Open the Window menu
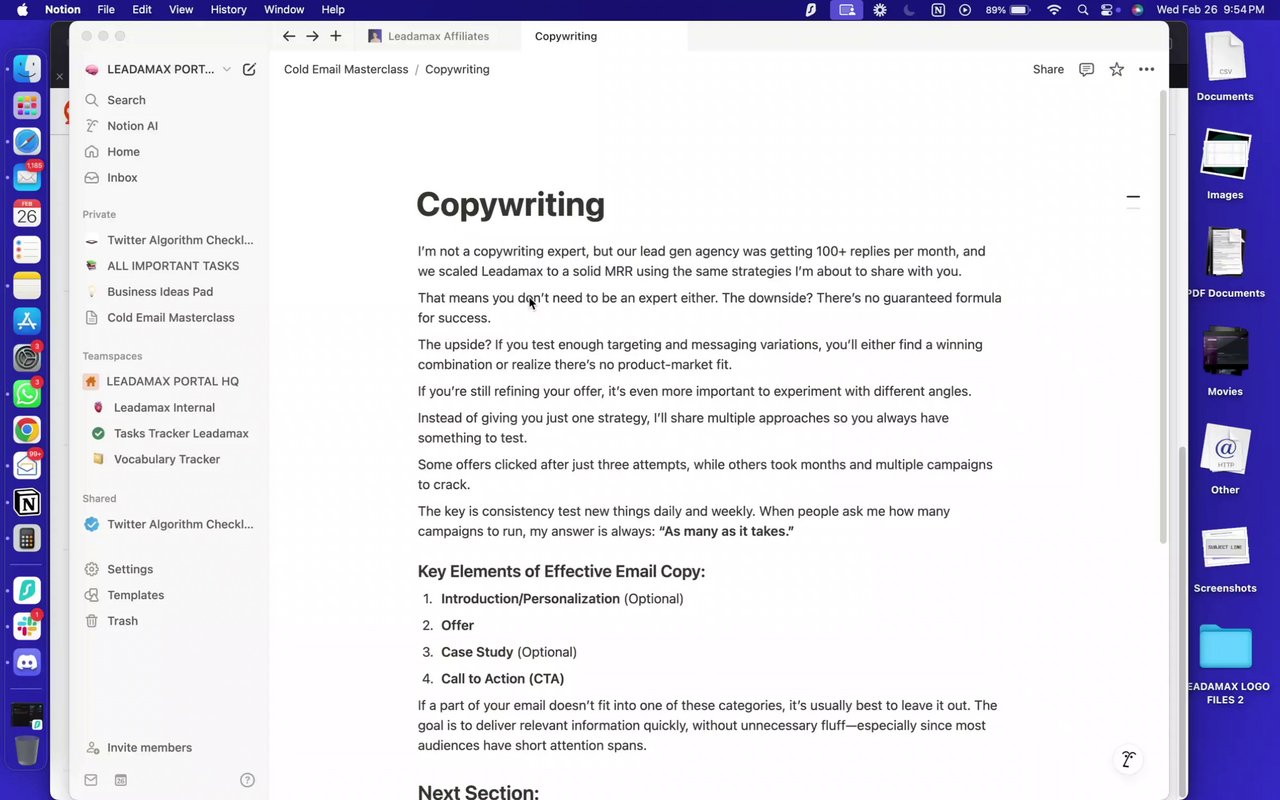Viewport: 1280px width, 800px height. click(284, 9)
